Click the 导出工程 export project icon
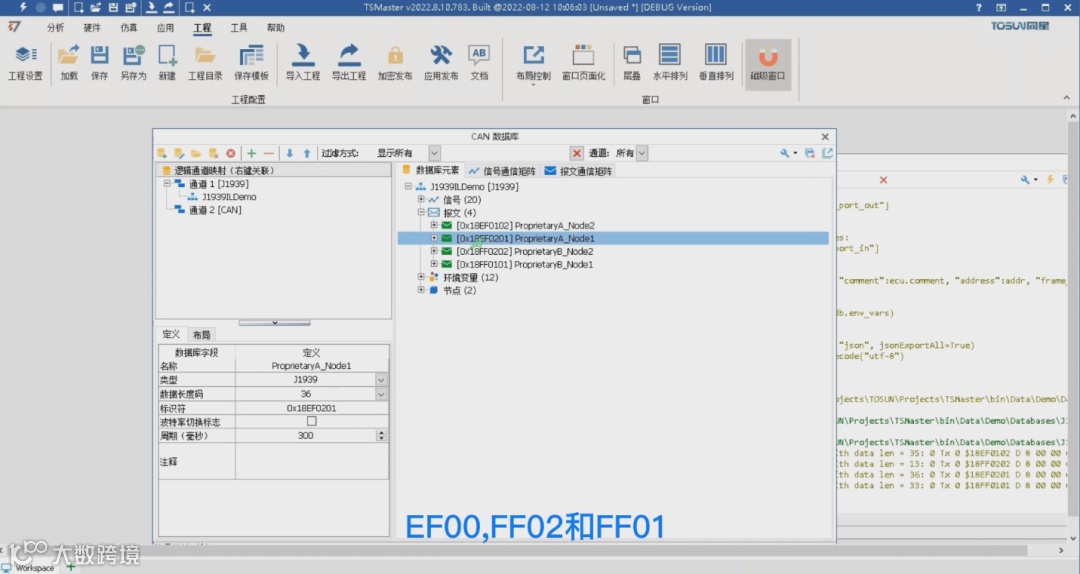Screen dimensions: 1080x574 [x=349, y=63]
